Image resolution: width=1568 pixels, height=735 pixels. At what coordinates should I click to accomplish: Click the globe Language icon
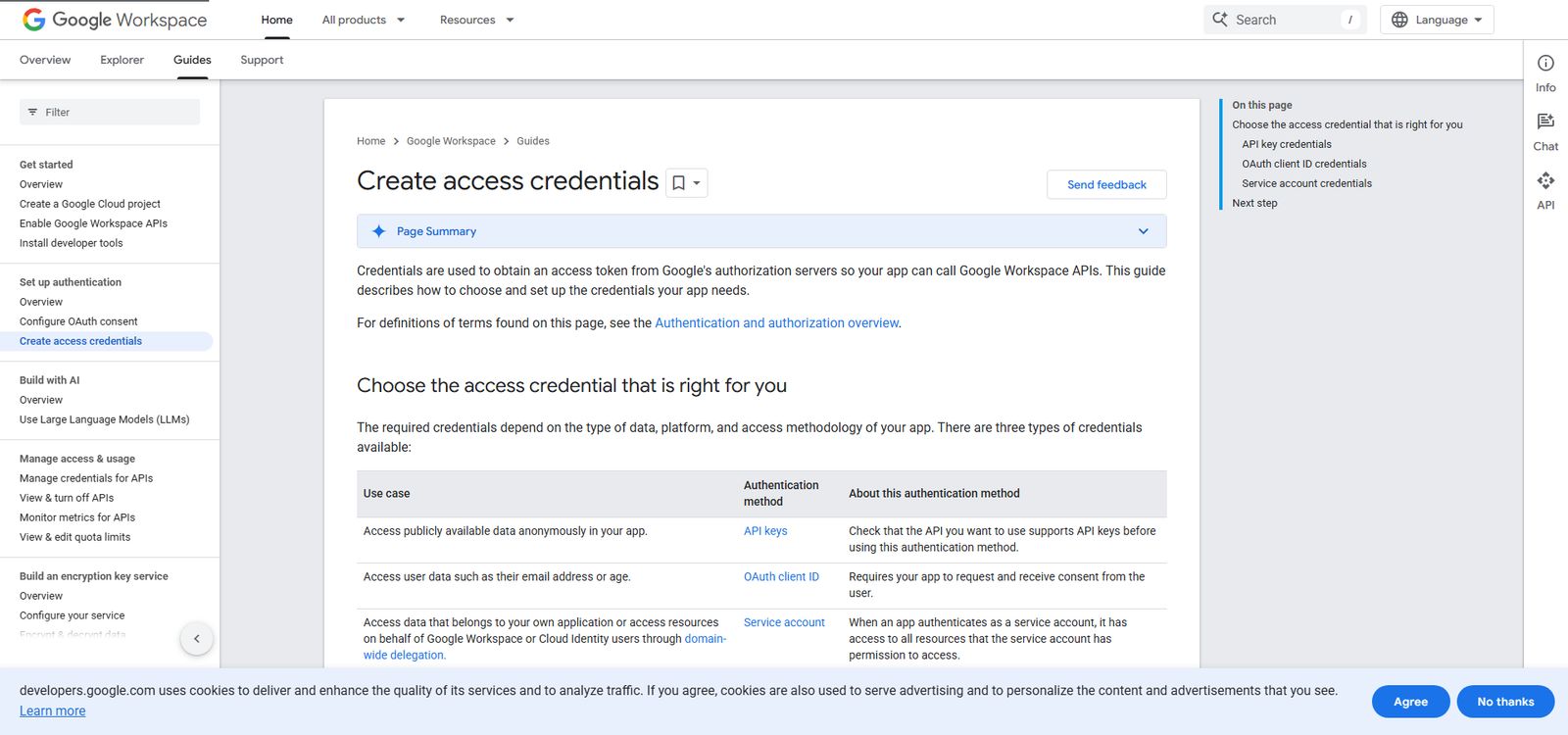pyautogui.click(x=1399, y=20)
